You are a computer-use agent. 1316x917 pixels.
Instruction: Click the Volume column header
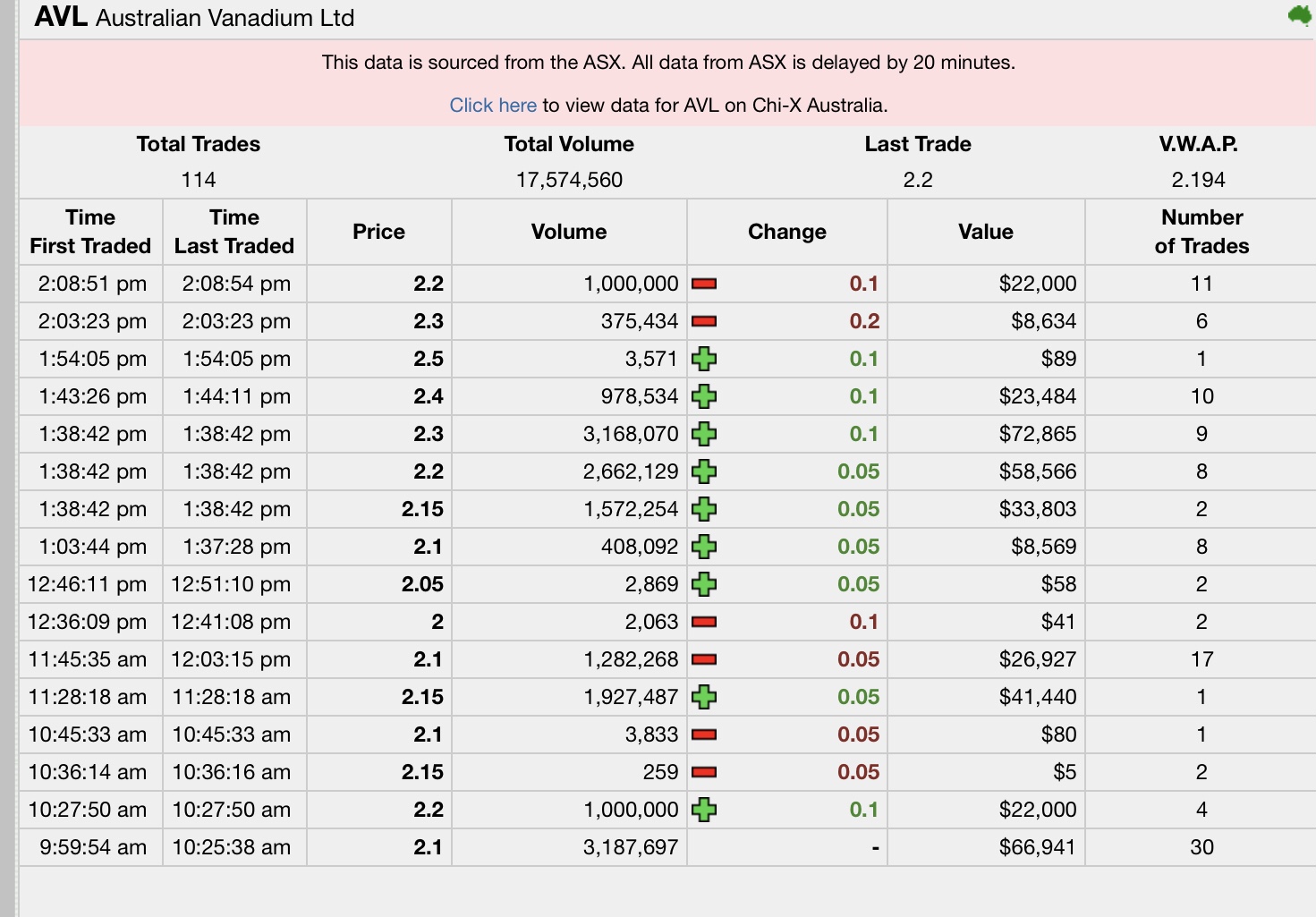(569, 232)
